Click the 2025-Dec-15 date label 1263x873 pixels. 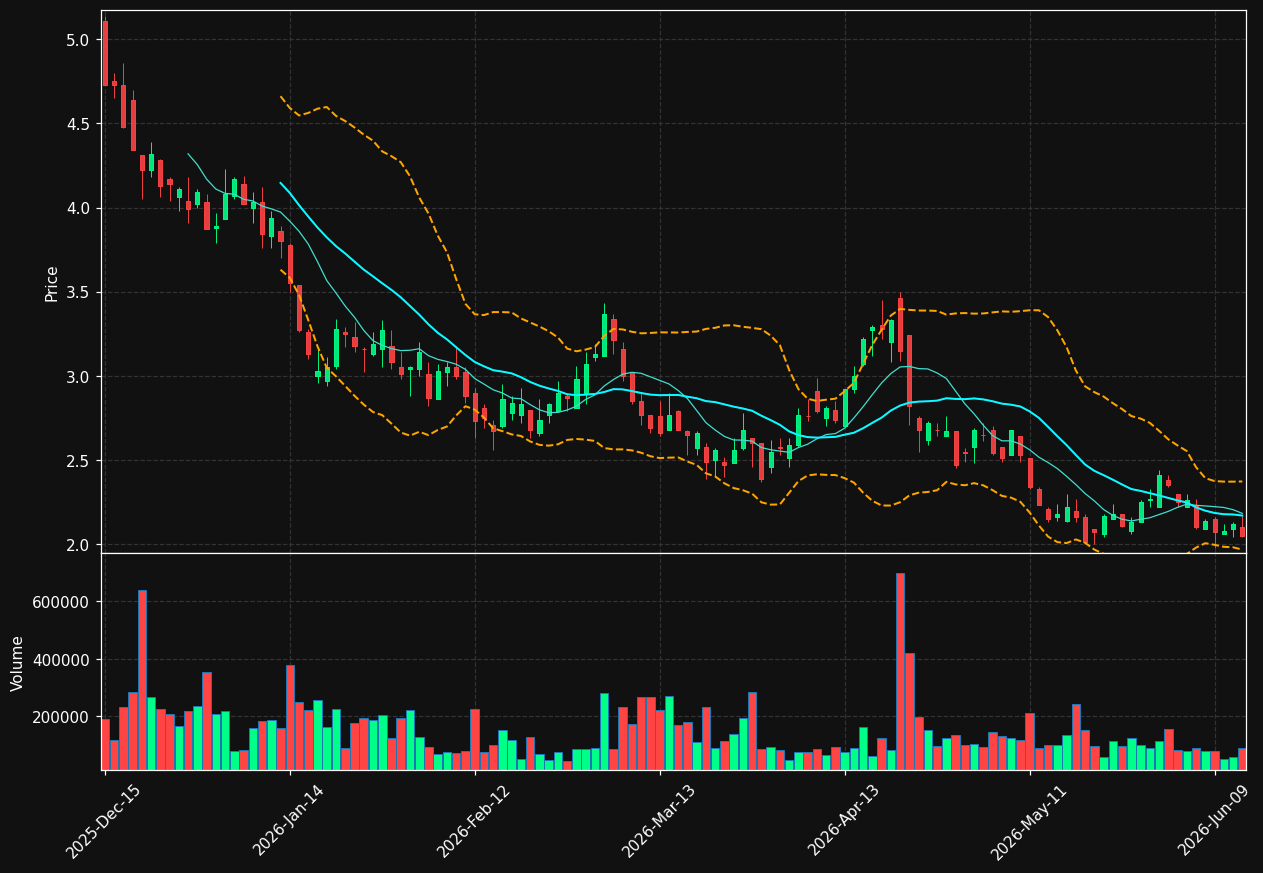pos(103,821)
